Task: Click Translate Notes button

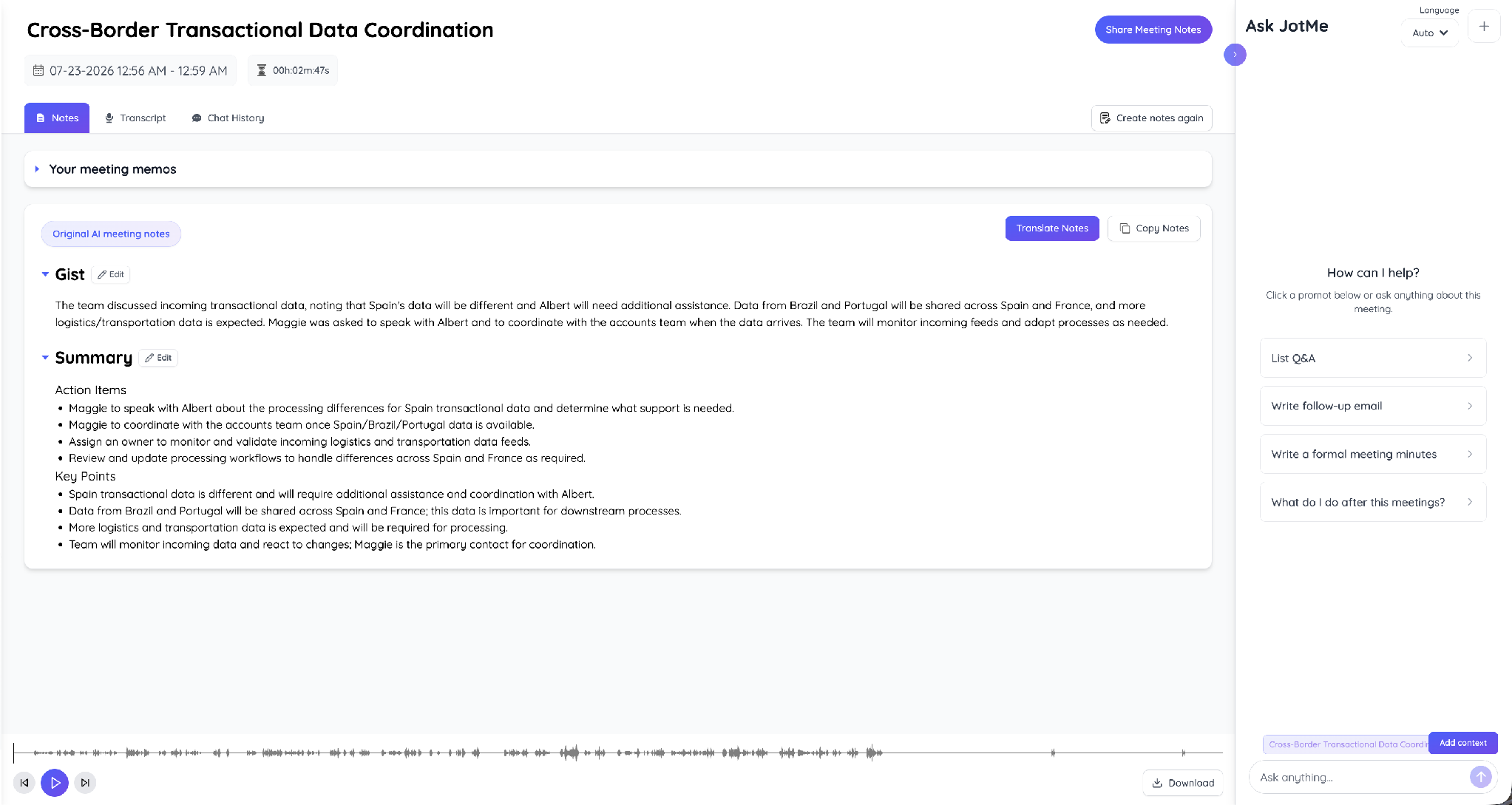Action: point(1051,228)
